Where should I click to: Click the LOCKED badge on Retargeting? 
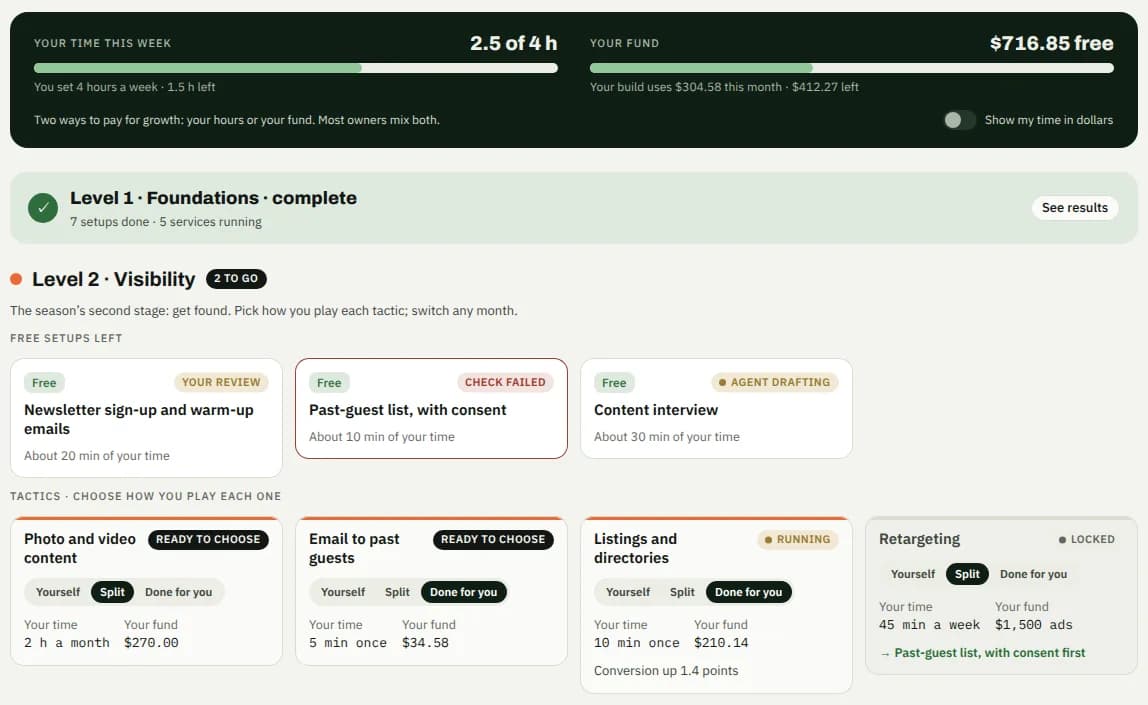click(1086, 540)
